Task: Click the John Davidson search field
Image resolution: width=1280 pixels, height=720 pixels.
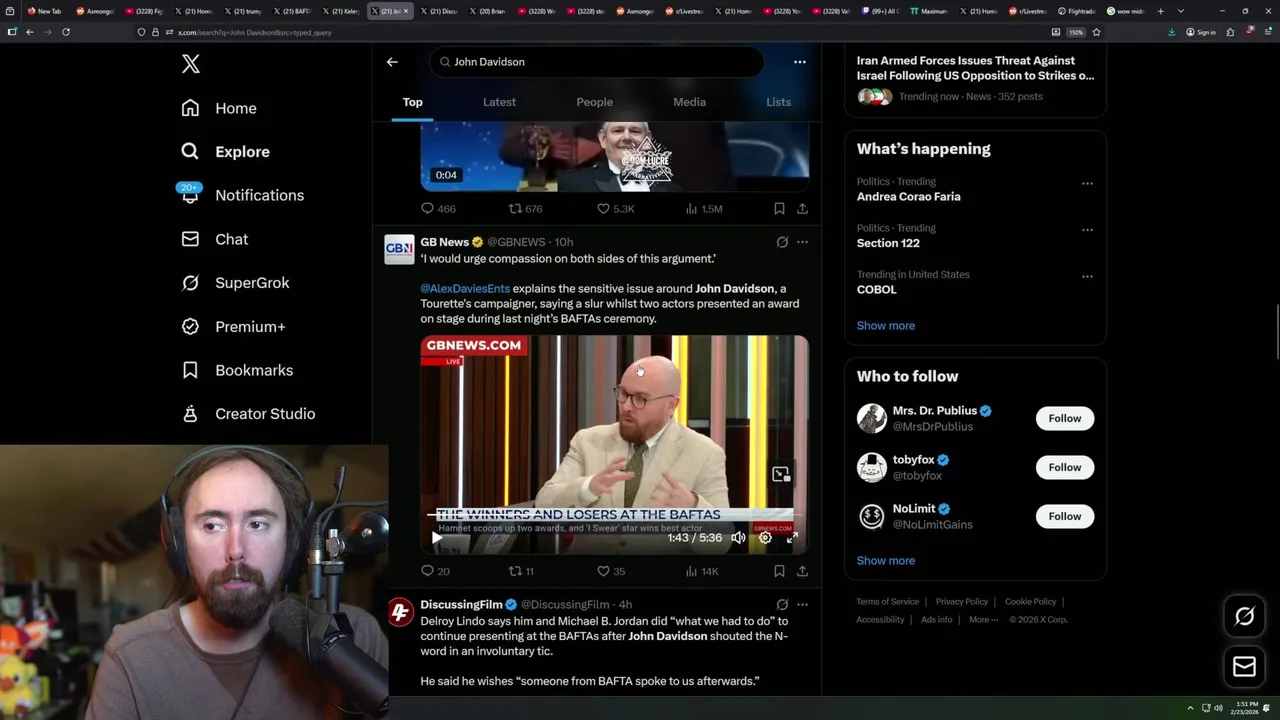Action: pyautogui.click(x=597, y=62)
